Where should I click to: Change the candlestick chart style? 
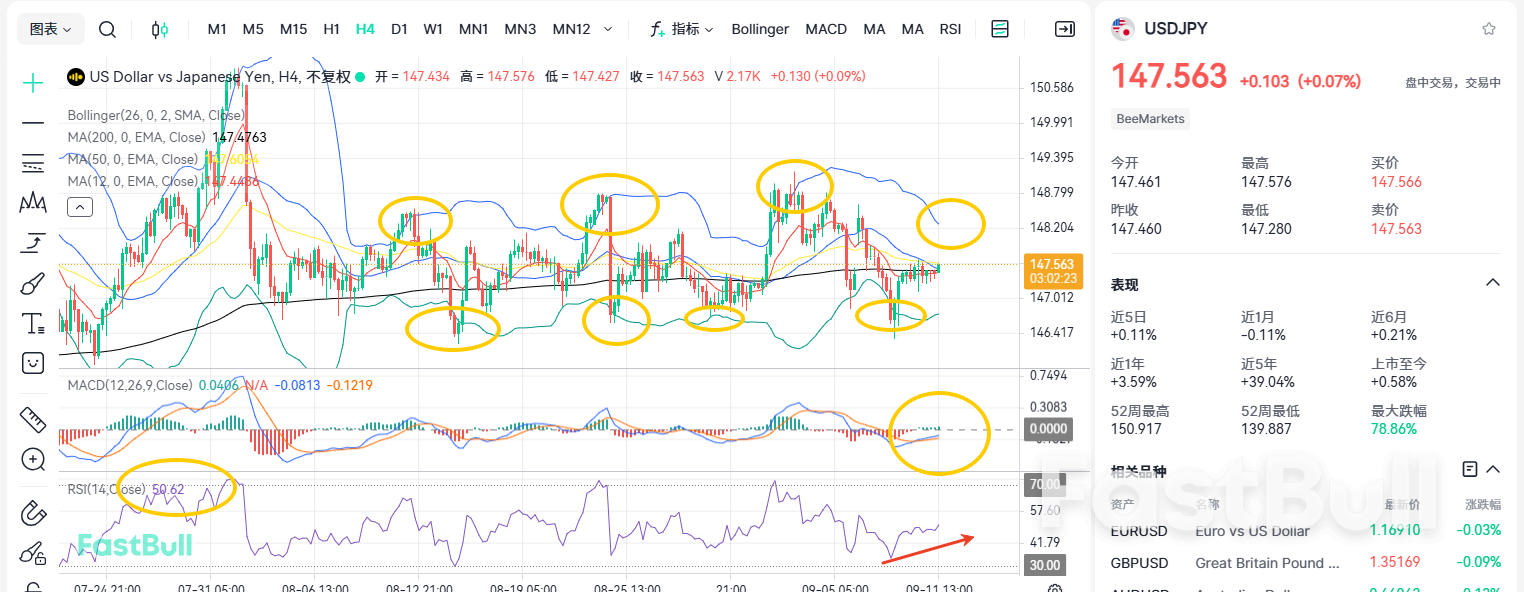pos(160,29)
